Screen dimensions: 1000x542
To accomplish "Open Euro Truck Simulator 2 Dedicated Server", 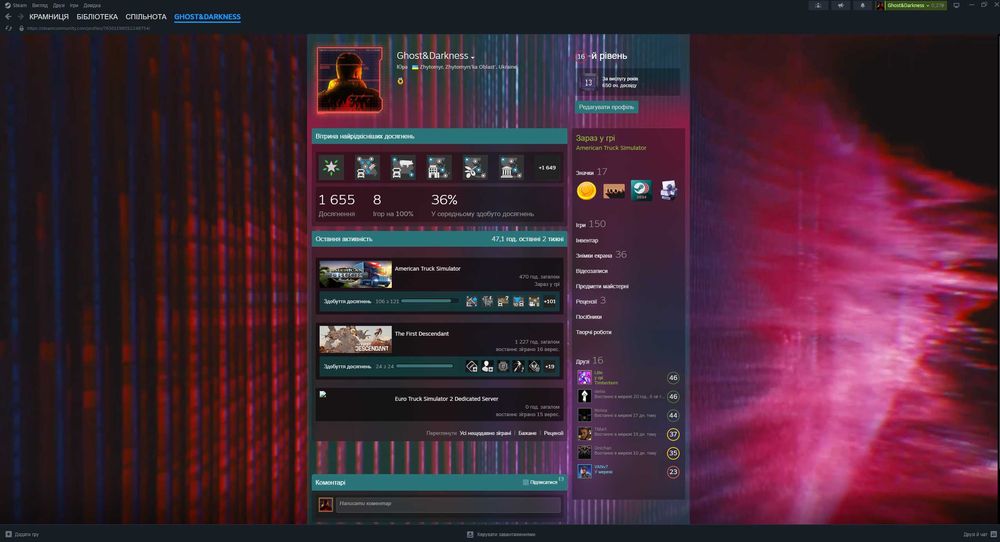I will point(446,399).
